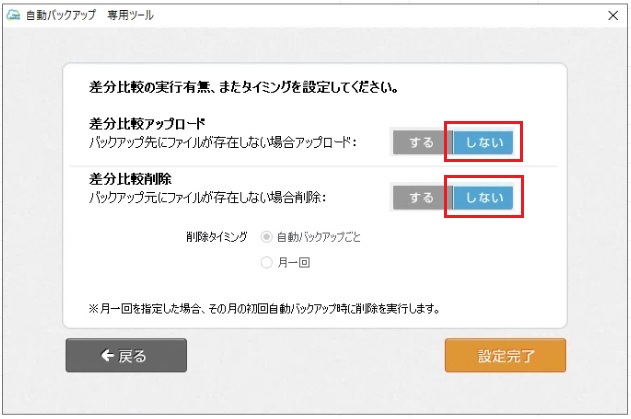
Task: Enable 差分比較アップロード with する
Action: (422, 142)
